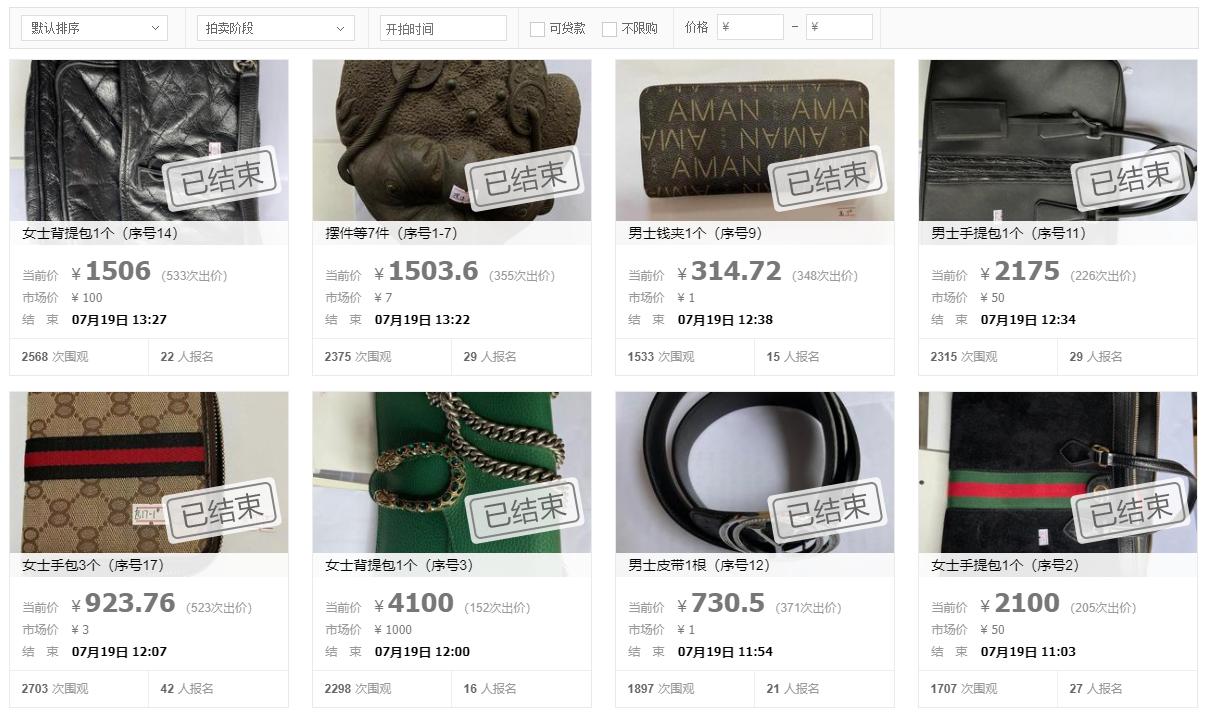The height and width of the screenshot is (717, 1214).
Task: Click 42 人报名 on 女士手包 listing
Action: pyautogui.click(x=187, y=688)
